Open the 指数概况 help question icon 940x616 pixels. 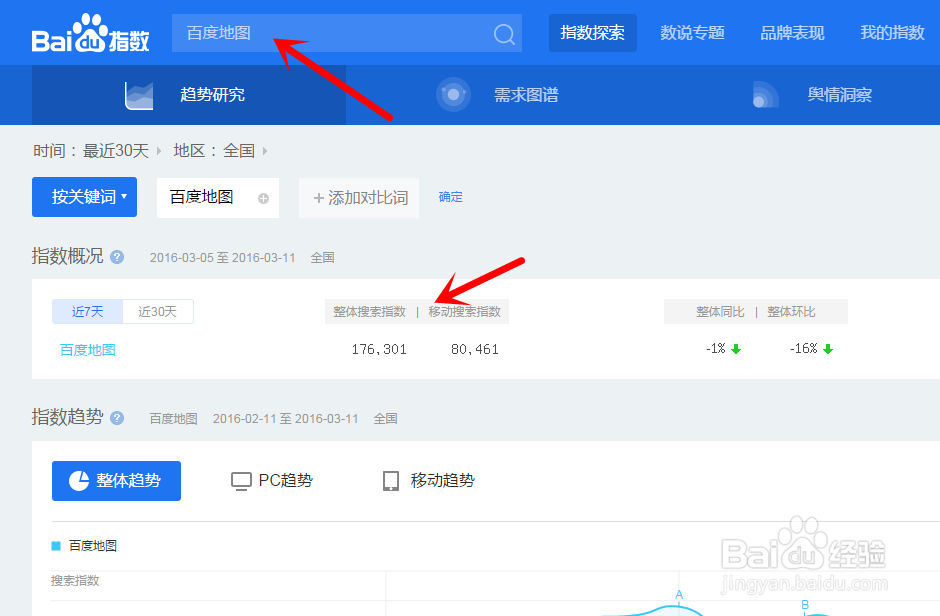[x=117, y=257]
